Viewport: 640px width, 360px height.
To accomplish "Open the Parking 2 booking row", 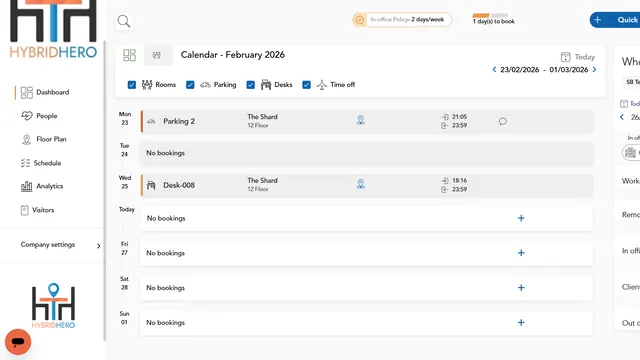I will click(x=367, y=121).
